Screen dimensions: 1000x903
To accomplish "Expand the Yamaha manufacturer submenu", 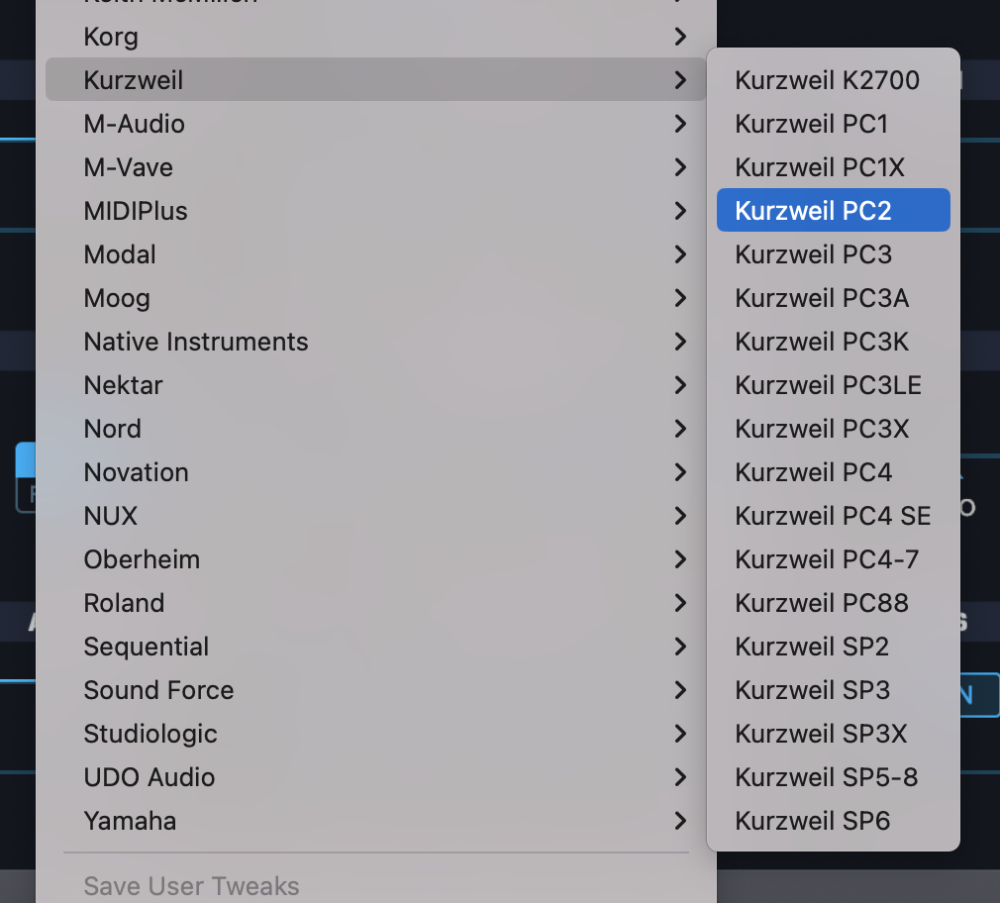I will point(130,821).
